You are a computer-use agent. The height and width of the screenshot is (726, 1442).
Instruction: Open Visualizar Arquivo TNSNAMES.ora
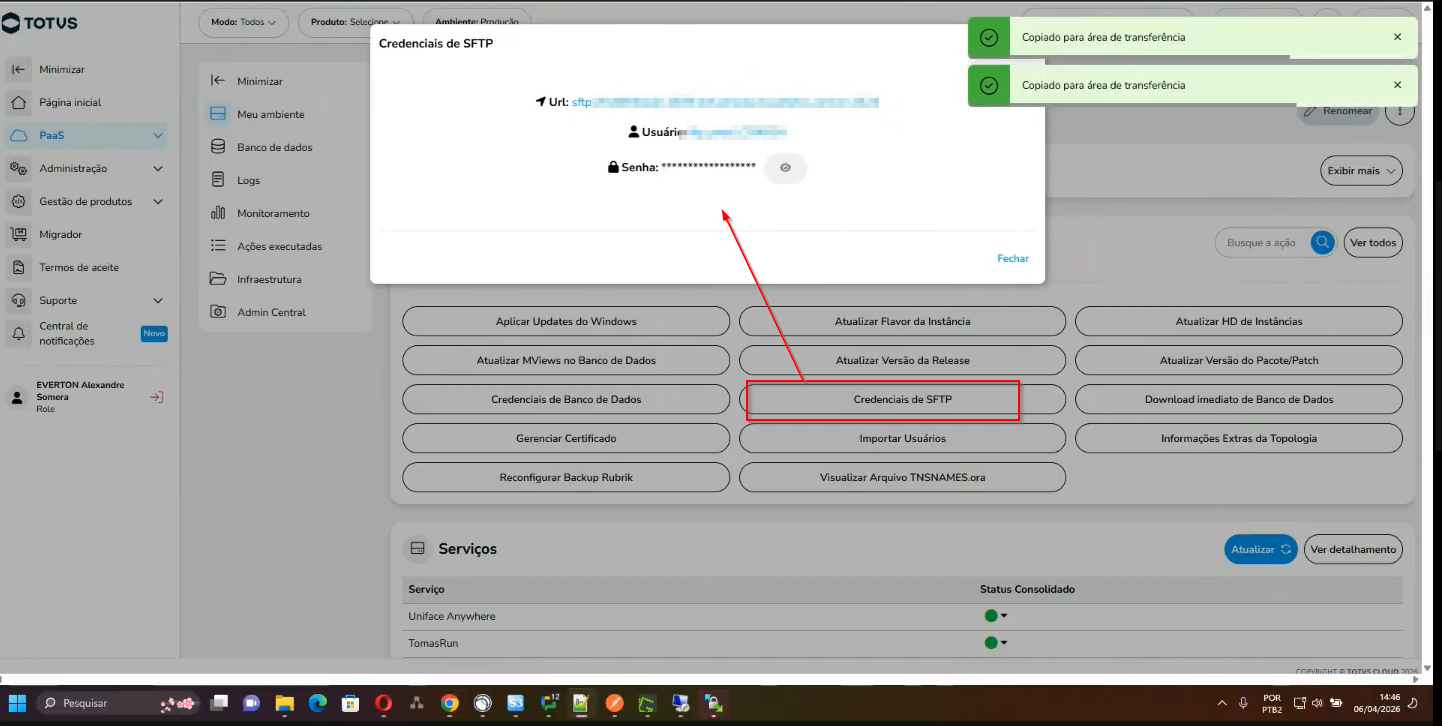click(902, 477)
